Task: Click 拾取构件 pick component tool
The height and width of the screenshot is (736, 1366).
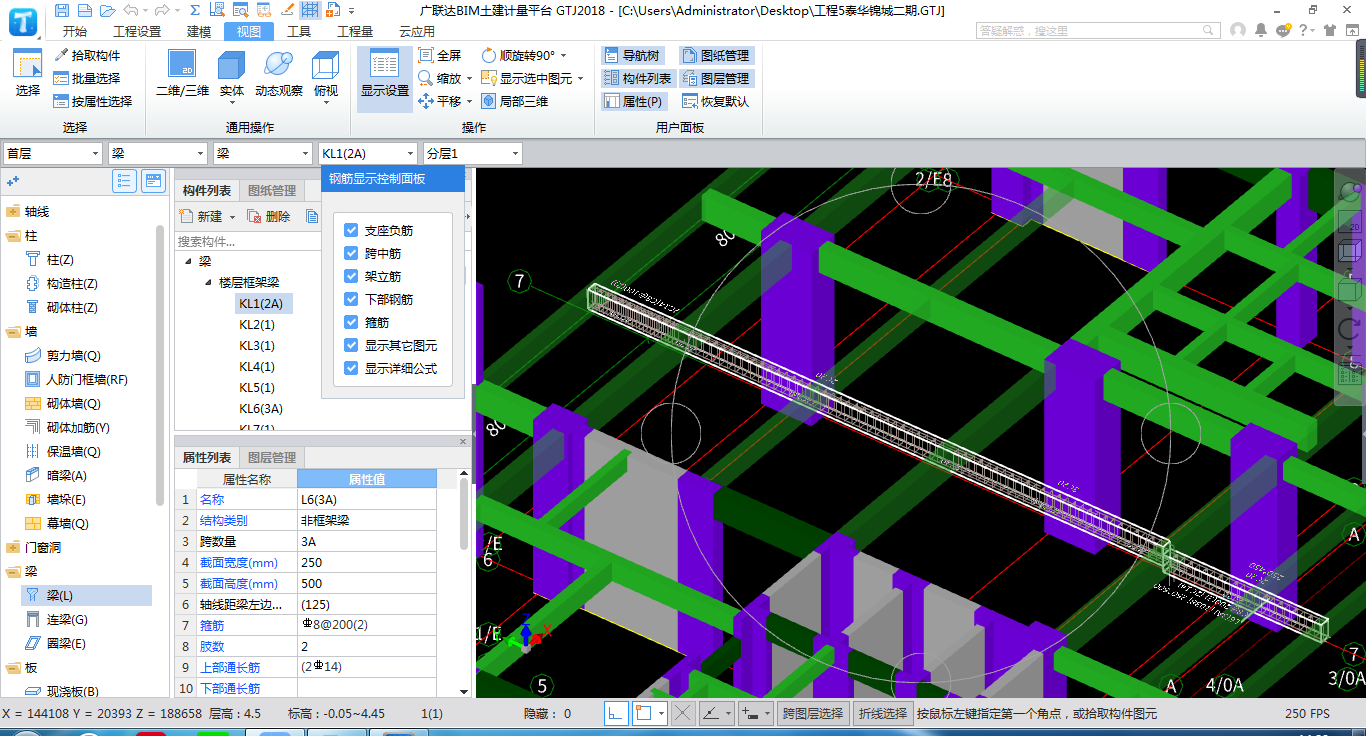Action: (x=87, y=55)
